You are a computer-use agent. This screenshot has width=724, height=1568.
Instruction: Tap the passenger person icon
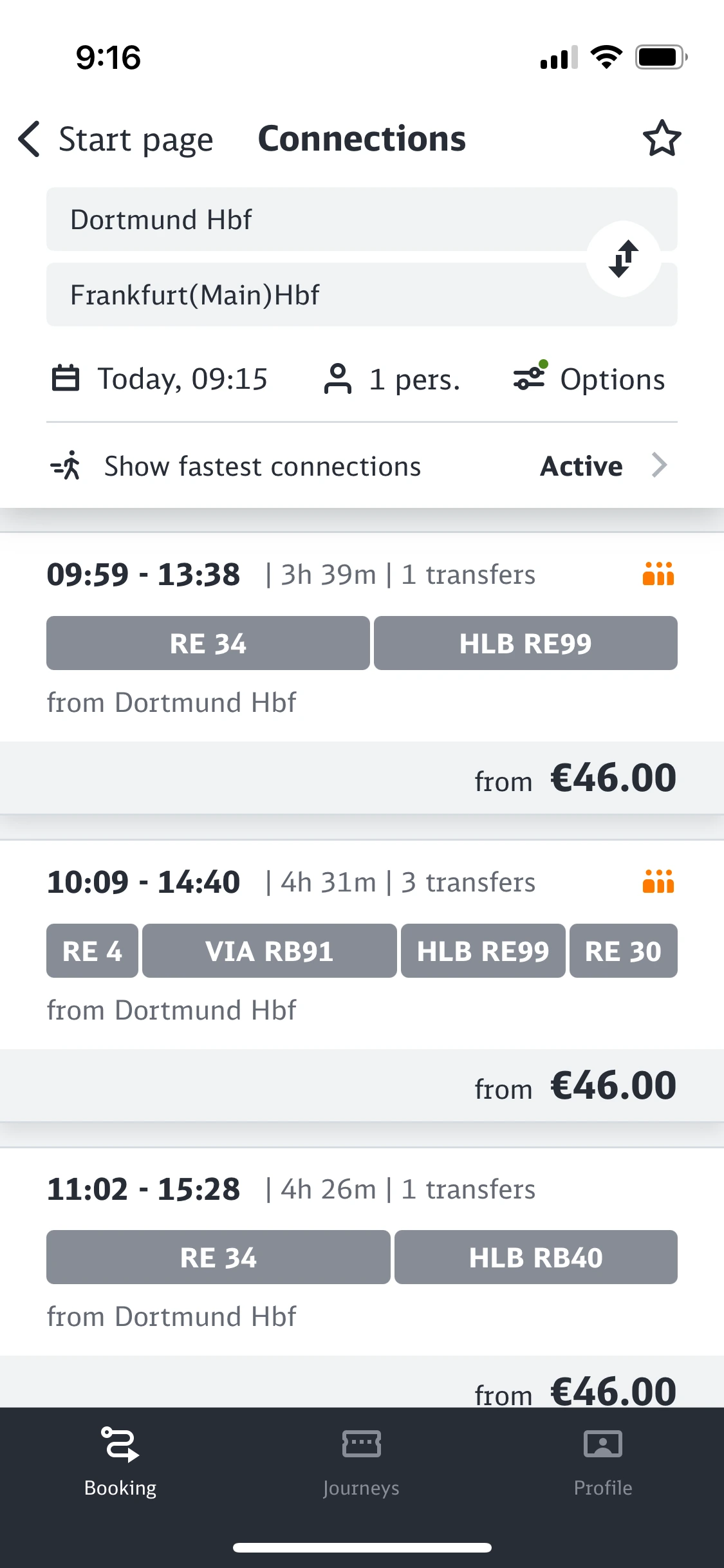tap(337, 378)
